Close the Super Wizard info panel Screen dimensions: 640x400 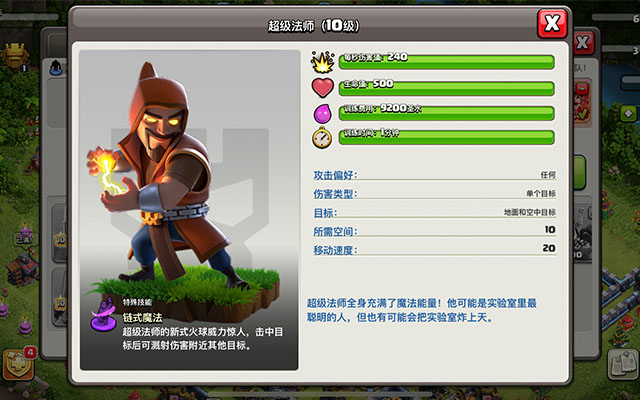pos(552,24)
